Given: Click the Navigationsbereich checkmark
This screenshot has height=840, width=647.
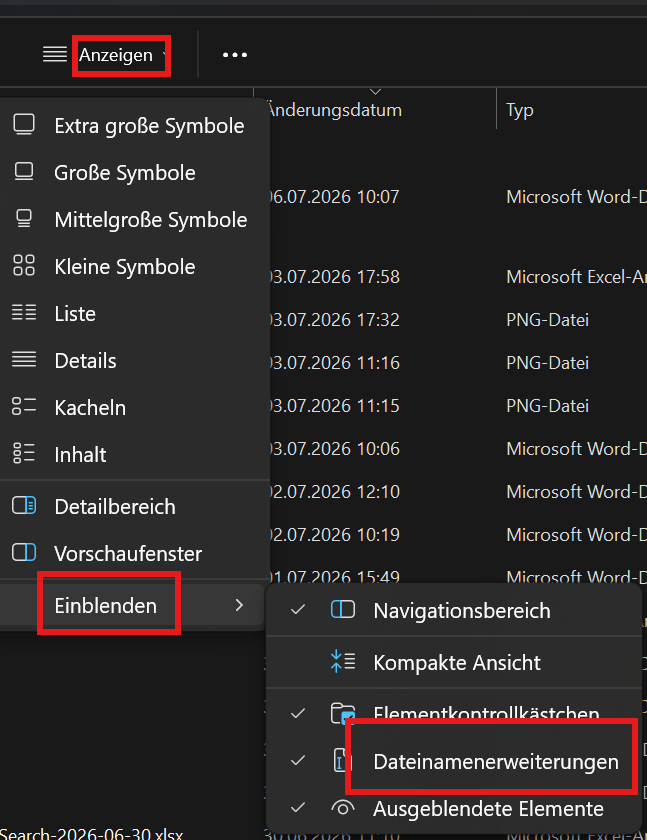Looking at the screenshot, I should 298,610.
